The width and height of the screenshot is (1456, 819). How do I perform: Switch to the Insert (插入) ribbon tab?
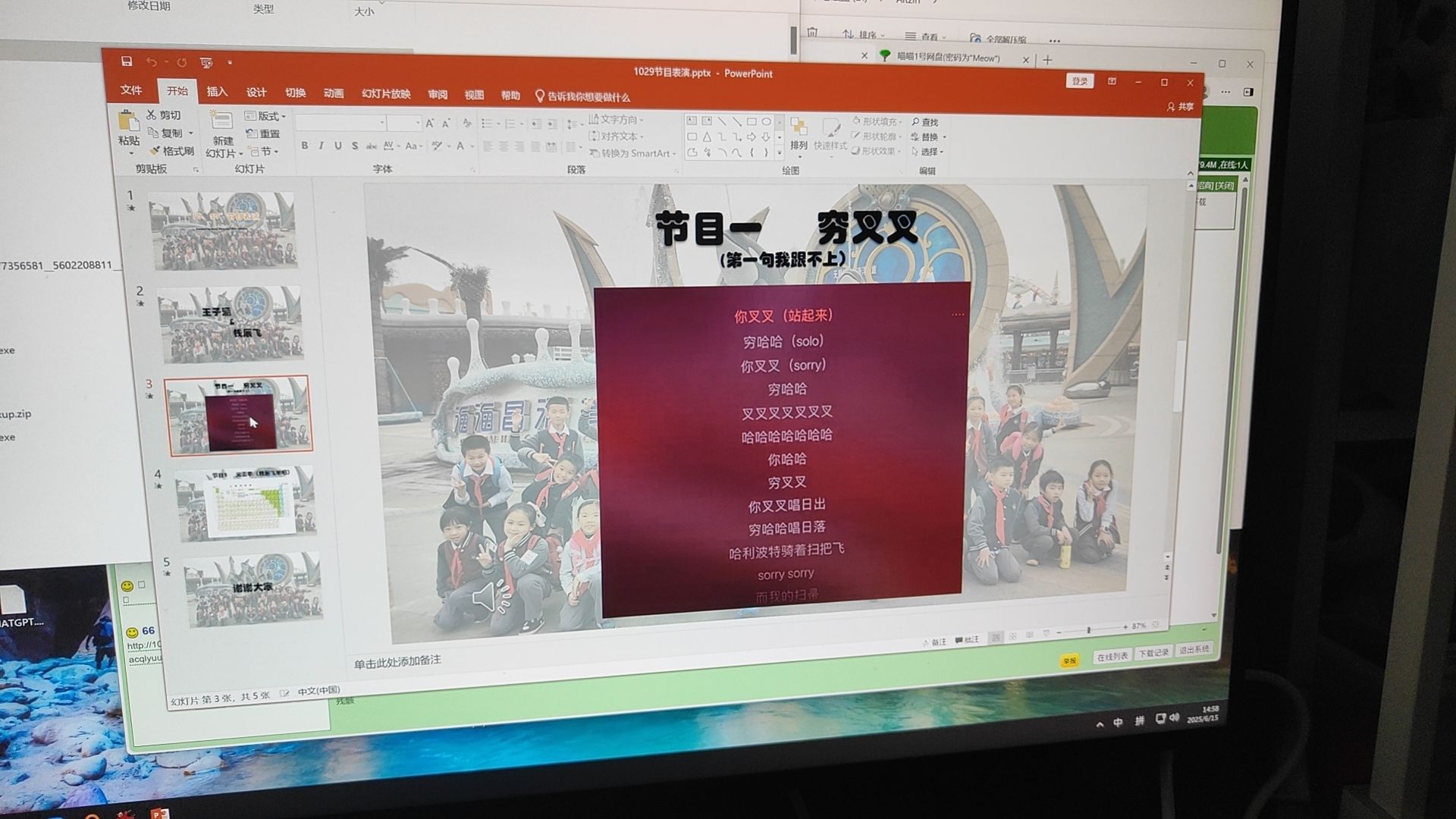(x=217, y=92)
